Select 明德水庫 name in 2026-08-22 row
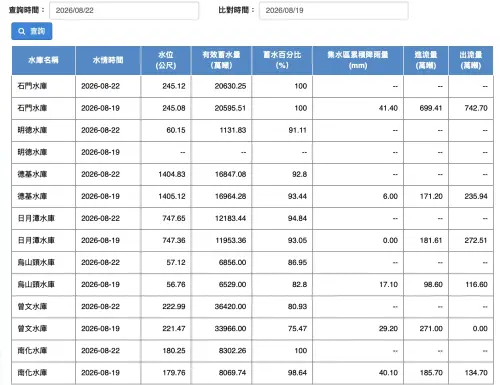The width and height of the screenshot is (500, 385). 32,130
